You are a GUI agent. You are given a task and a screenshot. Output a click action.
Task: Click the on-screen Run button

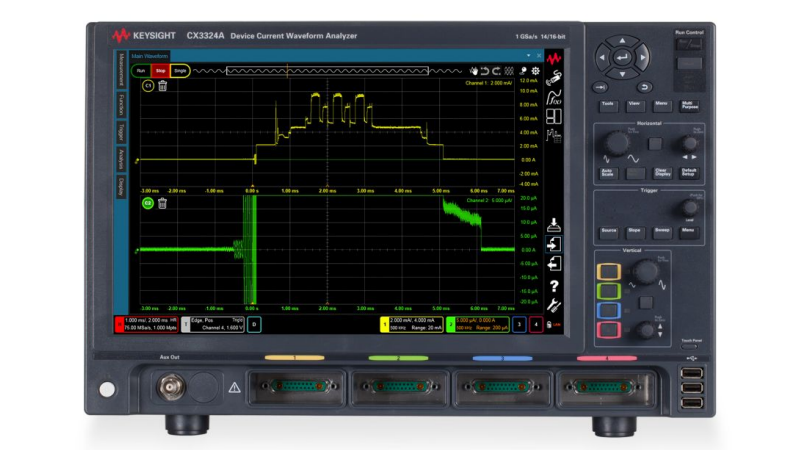pyautogui.click(x=141, y=71)
